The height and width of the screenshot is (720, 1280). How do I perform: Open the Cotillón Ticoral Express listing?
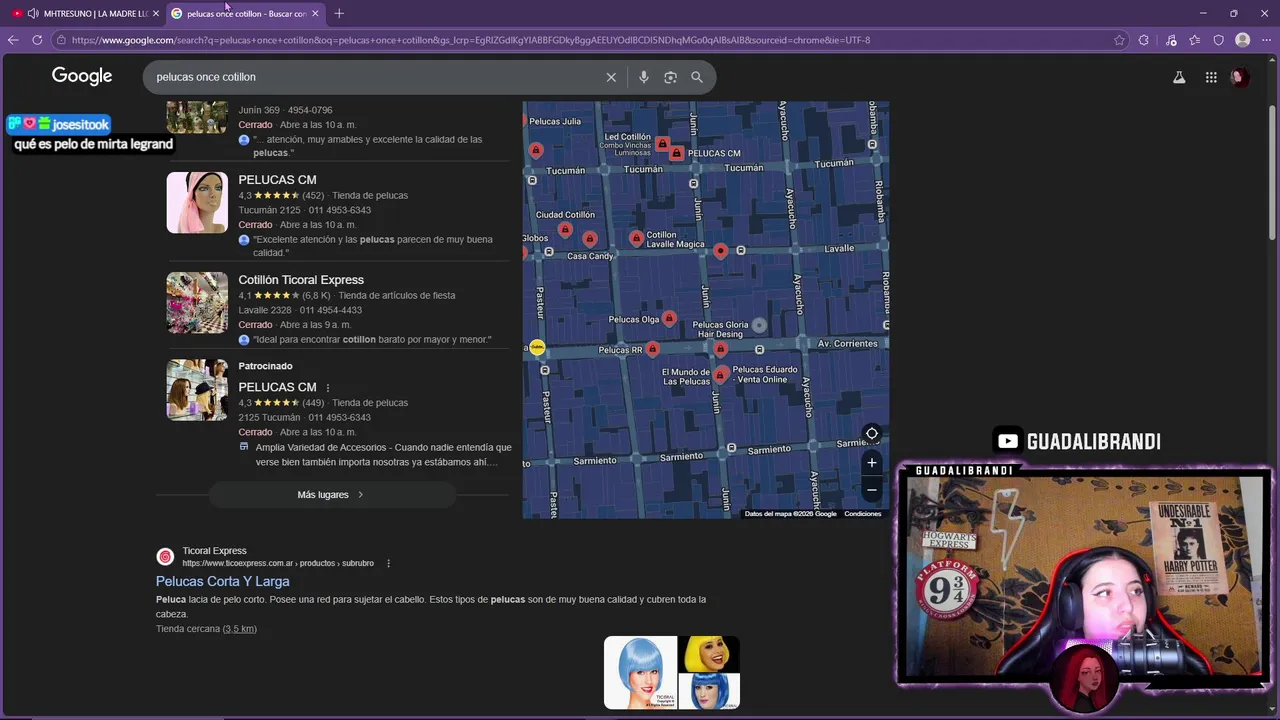coord(301,280)
